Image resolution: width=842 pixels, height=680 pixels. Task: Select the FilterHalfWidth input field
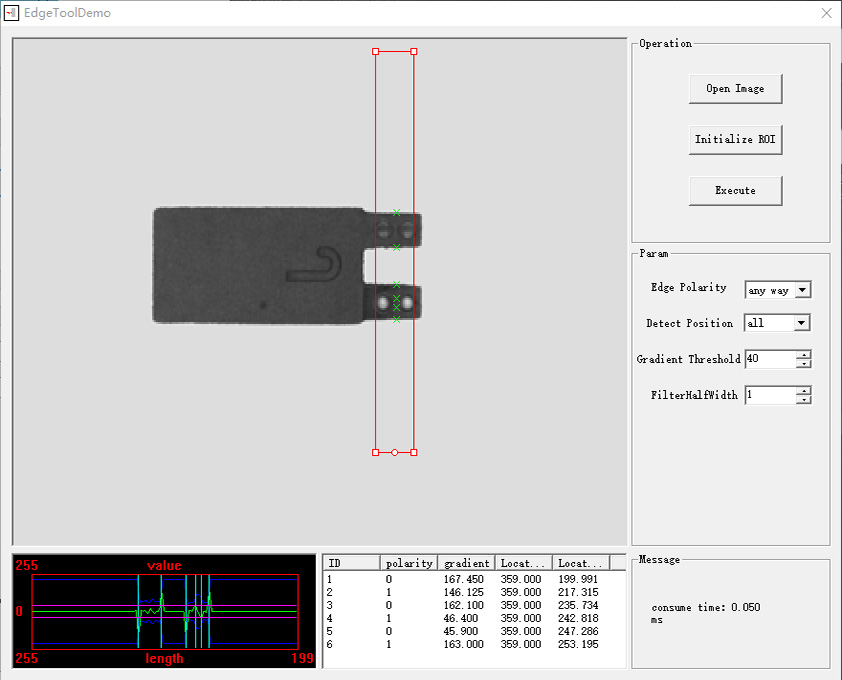click(770, 395)
